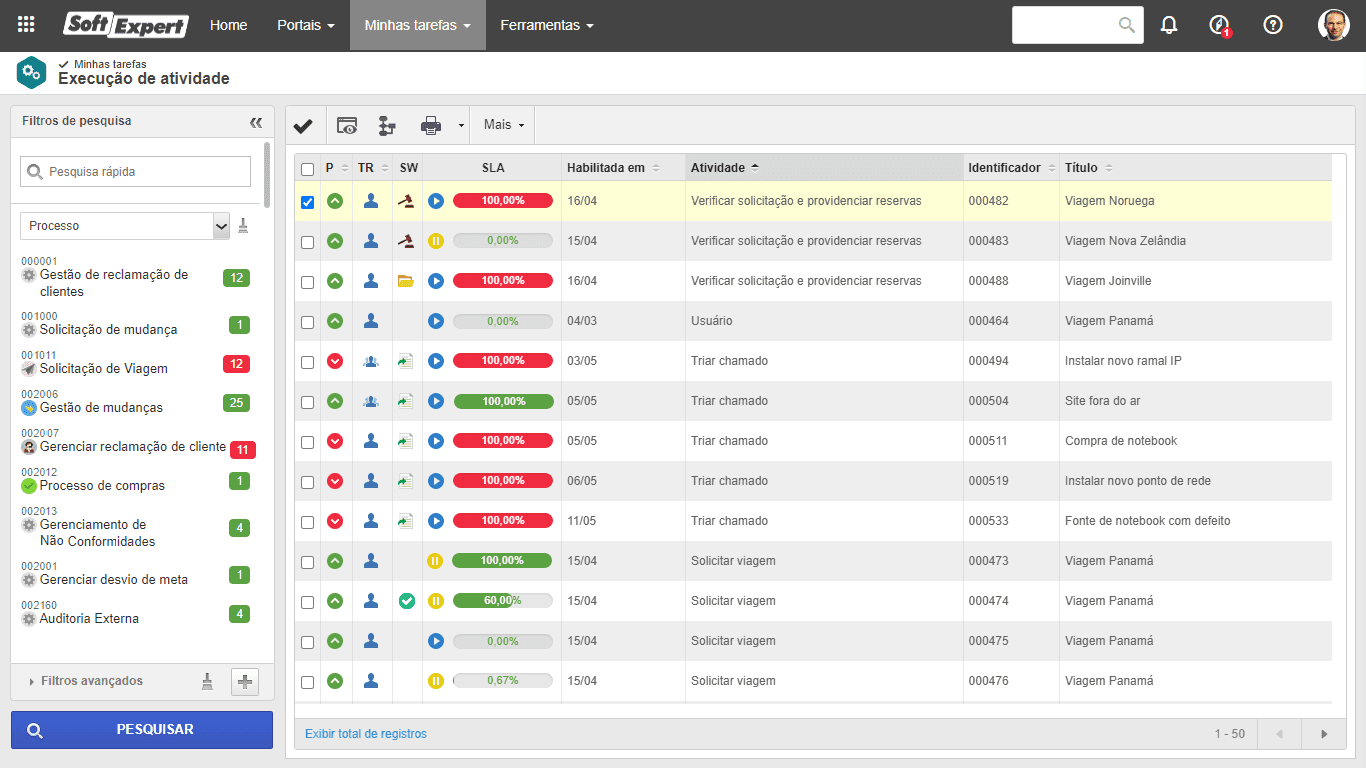Open the Portais menu
Image resolution: width=1366 pixels, height=768 pixels.
(306, 25)
